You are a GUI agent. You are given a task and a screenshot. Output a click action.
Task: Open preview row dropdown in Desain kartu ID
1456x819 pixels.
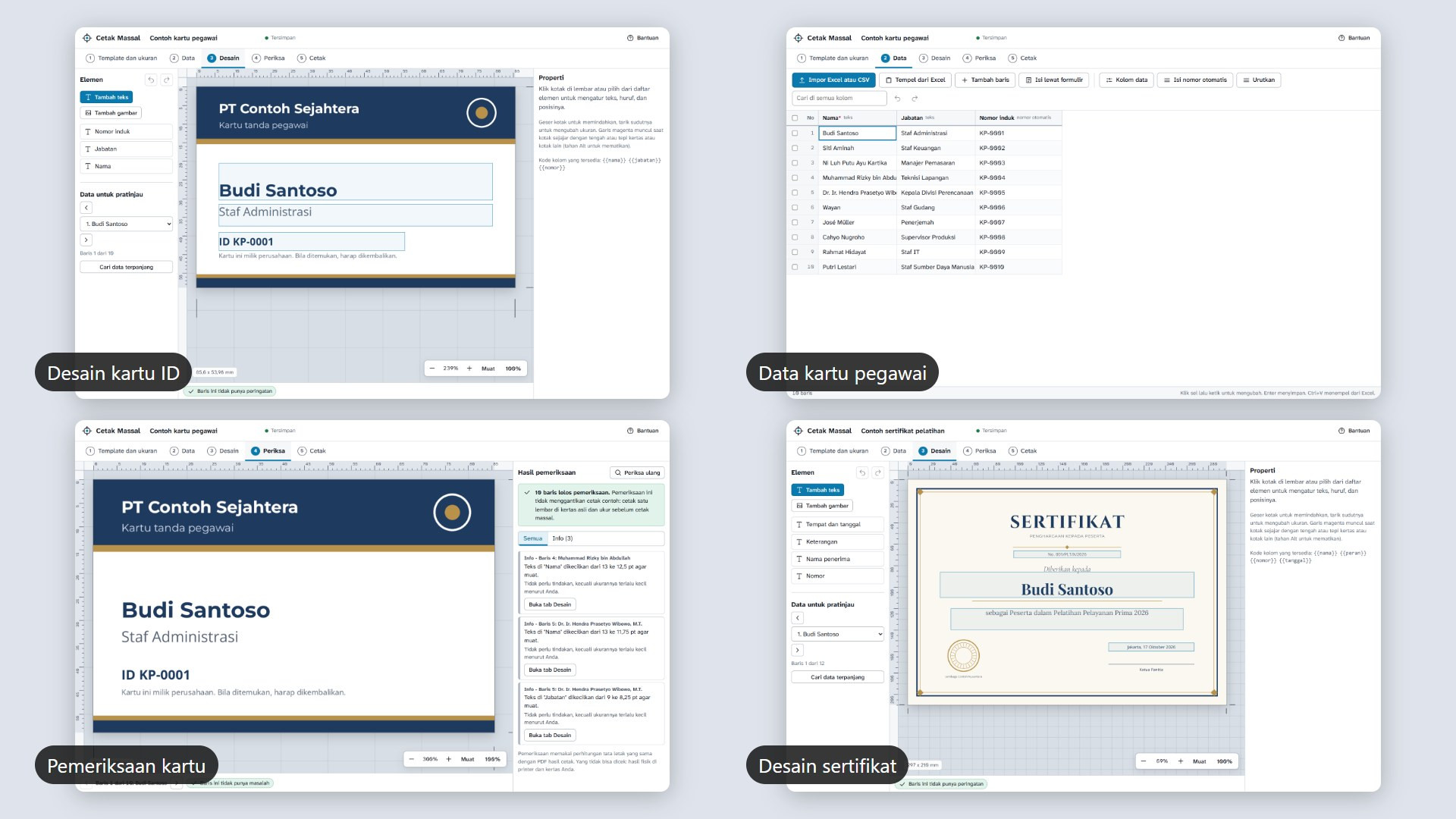(x=127, y=224)
